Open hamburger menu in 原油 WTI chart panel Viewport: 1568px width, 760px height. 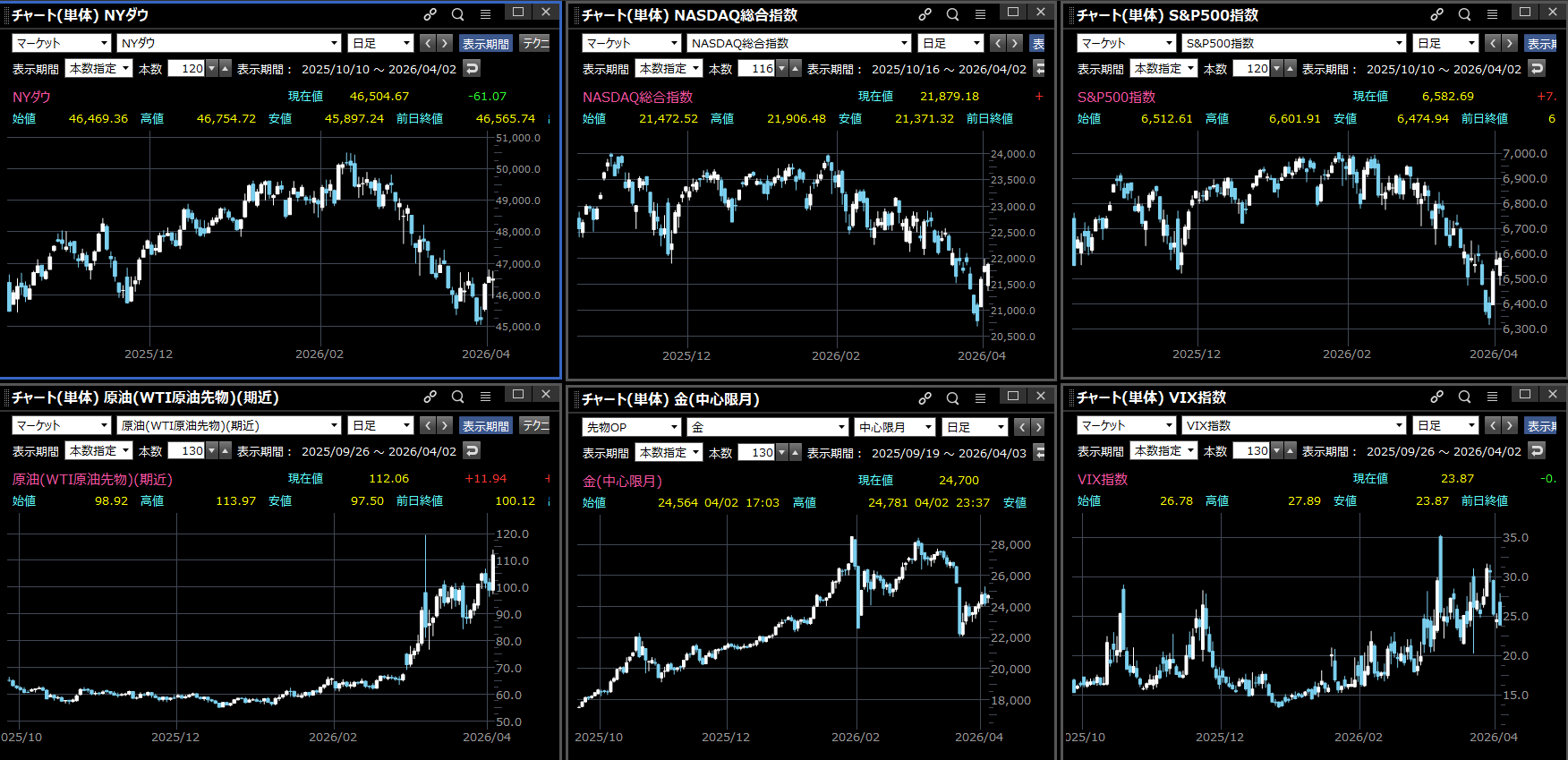[x=485, y=397]
